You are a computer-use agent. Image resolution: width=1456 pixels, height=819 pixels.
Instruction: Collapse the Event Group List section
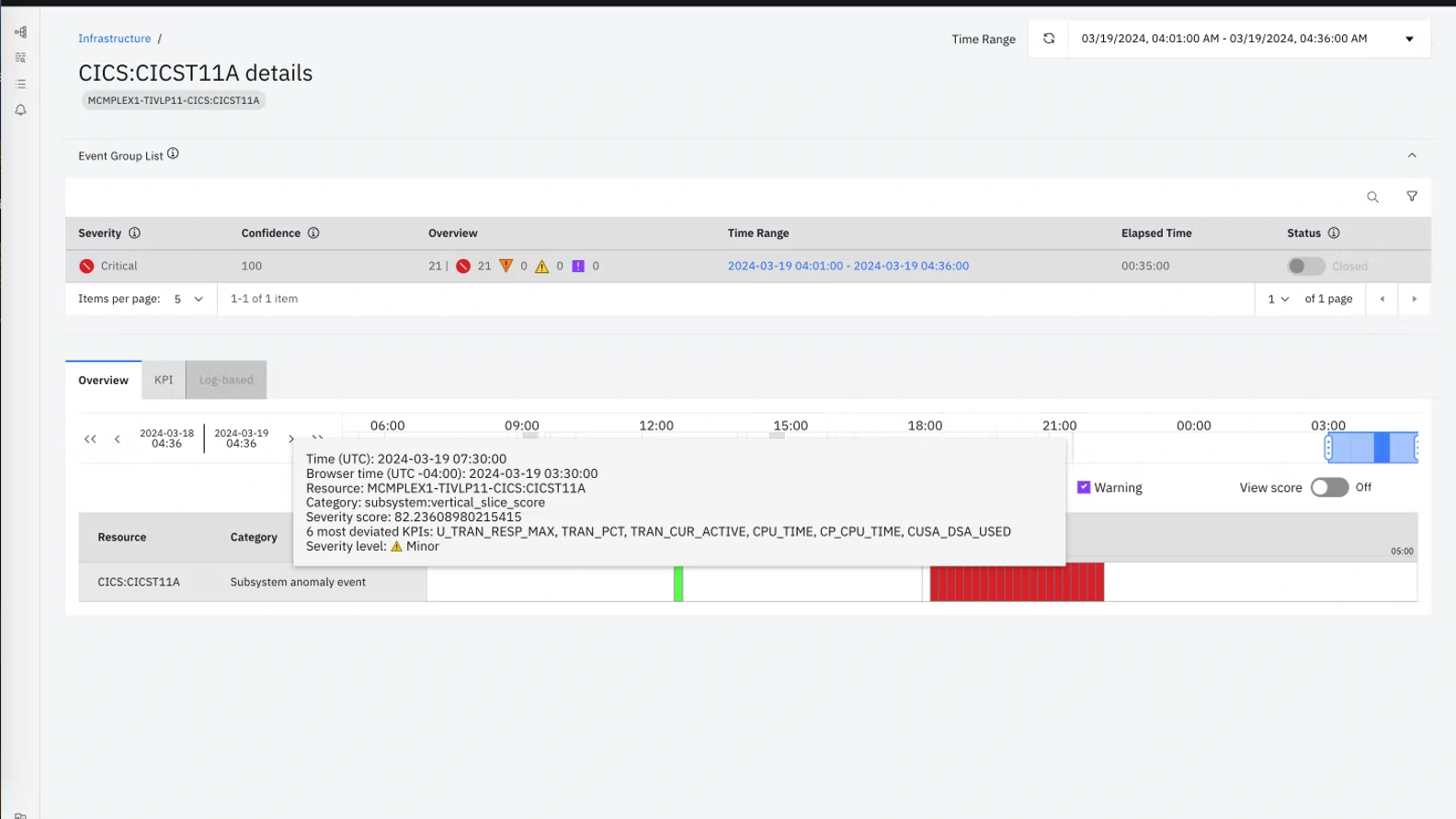coord(1412,155)
